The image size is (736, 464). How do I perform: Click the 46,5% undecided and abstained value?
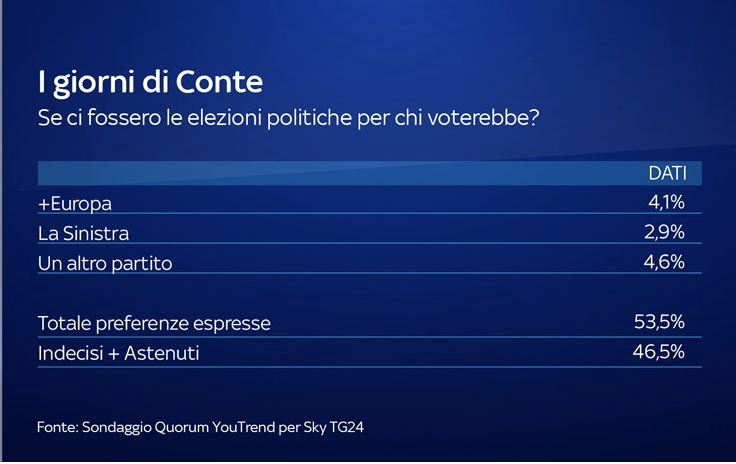(658, 353)
